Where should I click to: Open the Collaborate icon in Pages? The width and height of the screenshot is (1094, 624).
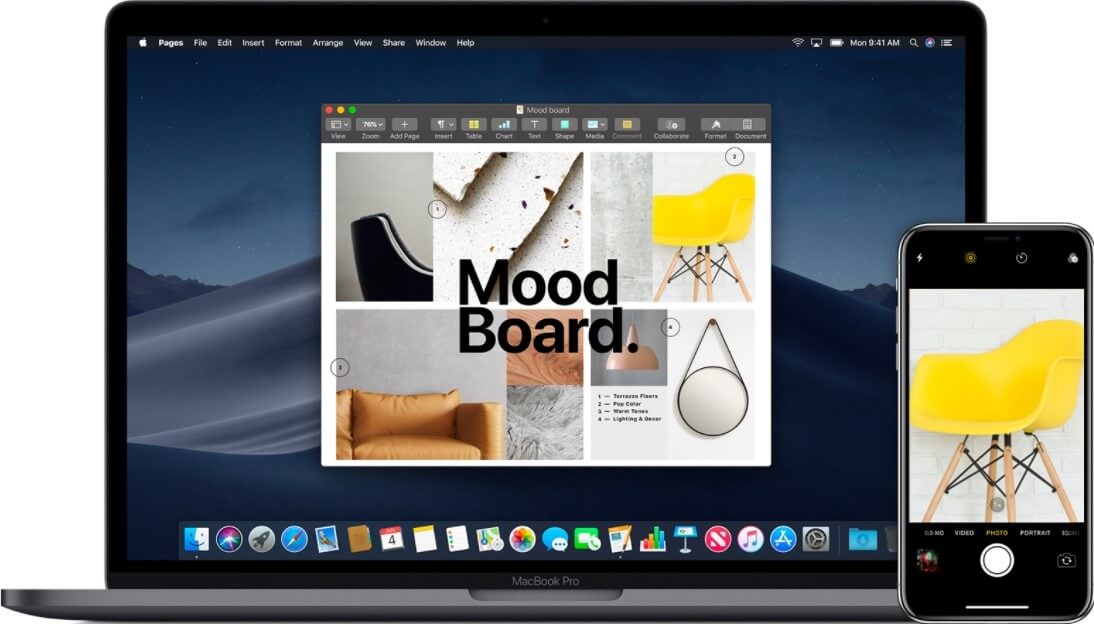click(671, 125)
